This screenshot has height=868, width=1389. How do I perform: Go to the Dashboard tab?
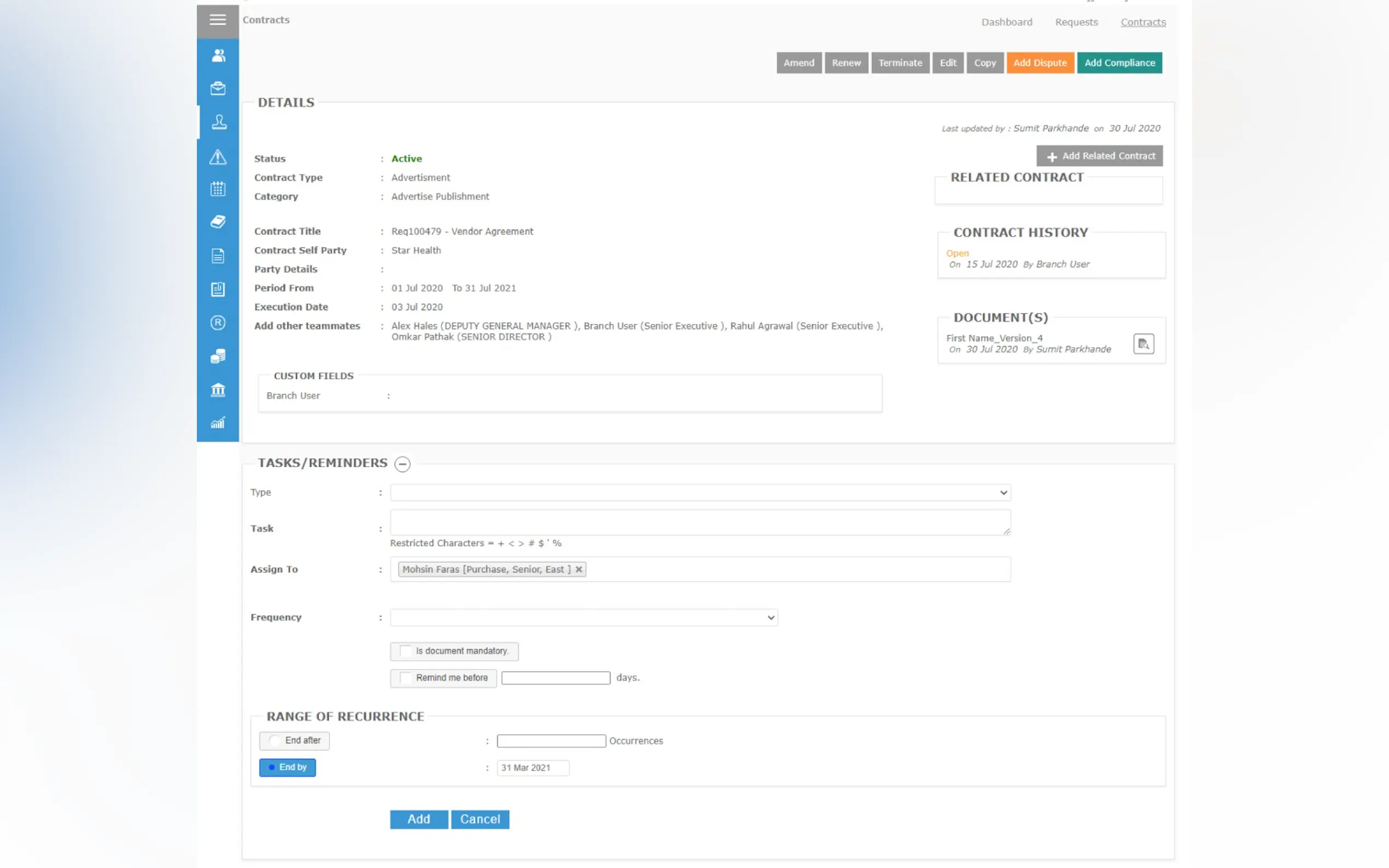(1006, 22)
